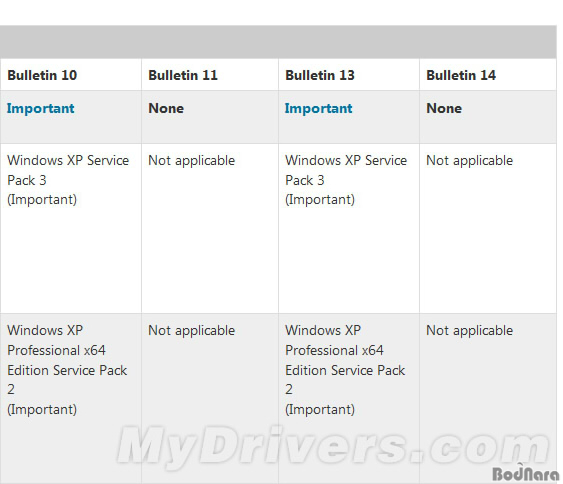Image resolution: width=563 pixels, height=484 pixels.
Task: Click second Not applicable cell under Bulletin 14
Action: [470, 331]
